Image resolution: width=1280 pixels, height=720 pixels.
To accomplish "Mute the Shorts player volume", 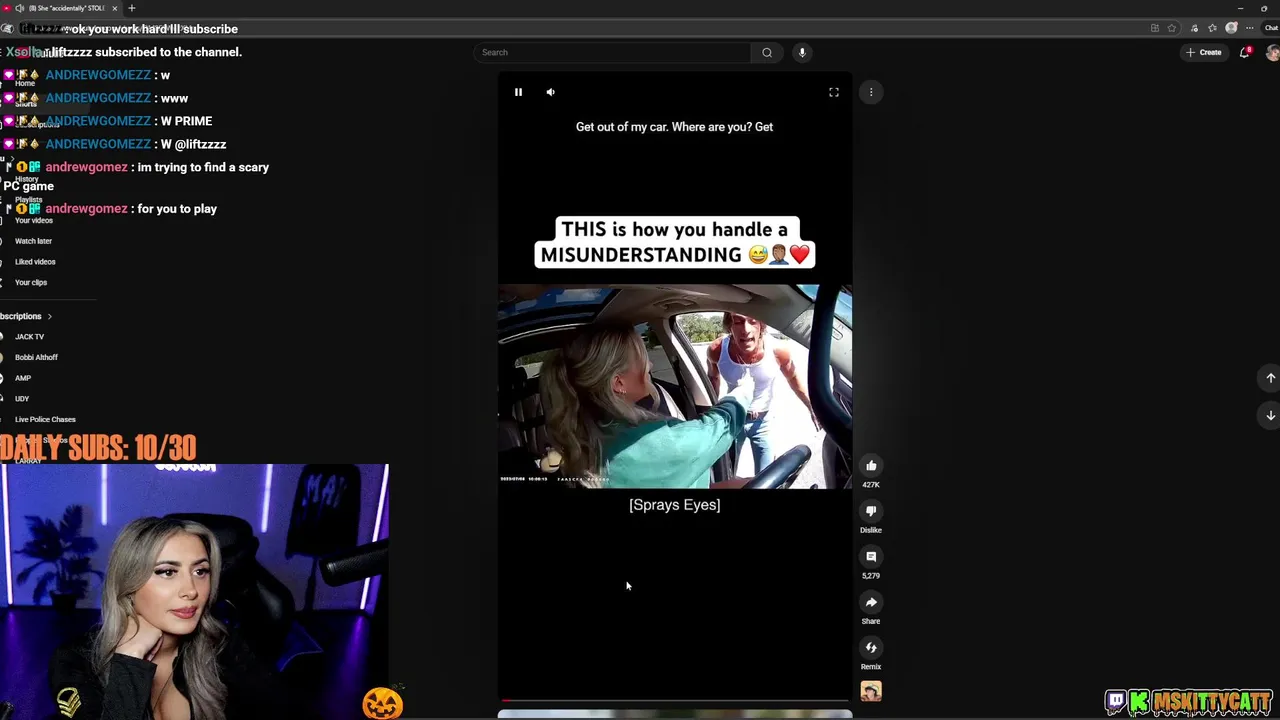I will pyautogui.click(x=550, y=92).
